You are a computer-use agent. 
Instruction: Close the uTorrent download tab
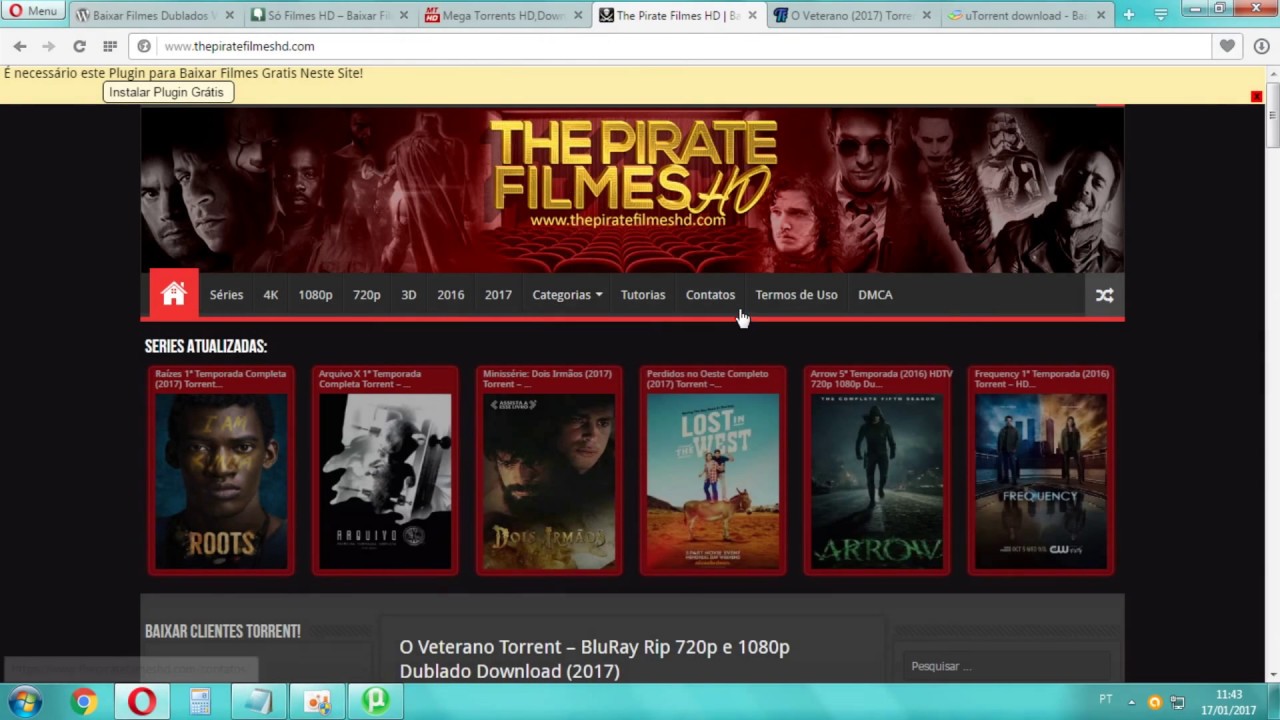tap(1101, 15)
